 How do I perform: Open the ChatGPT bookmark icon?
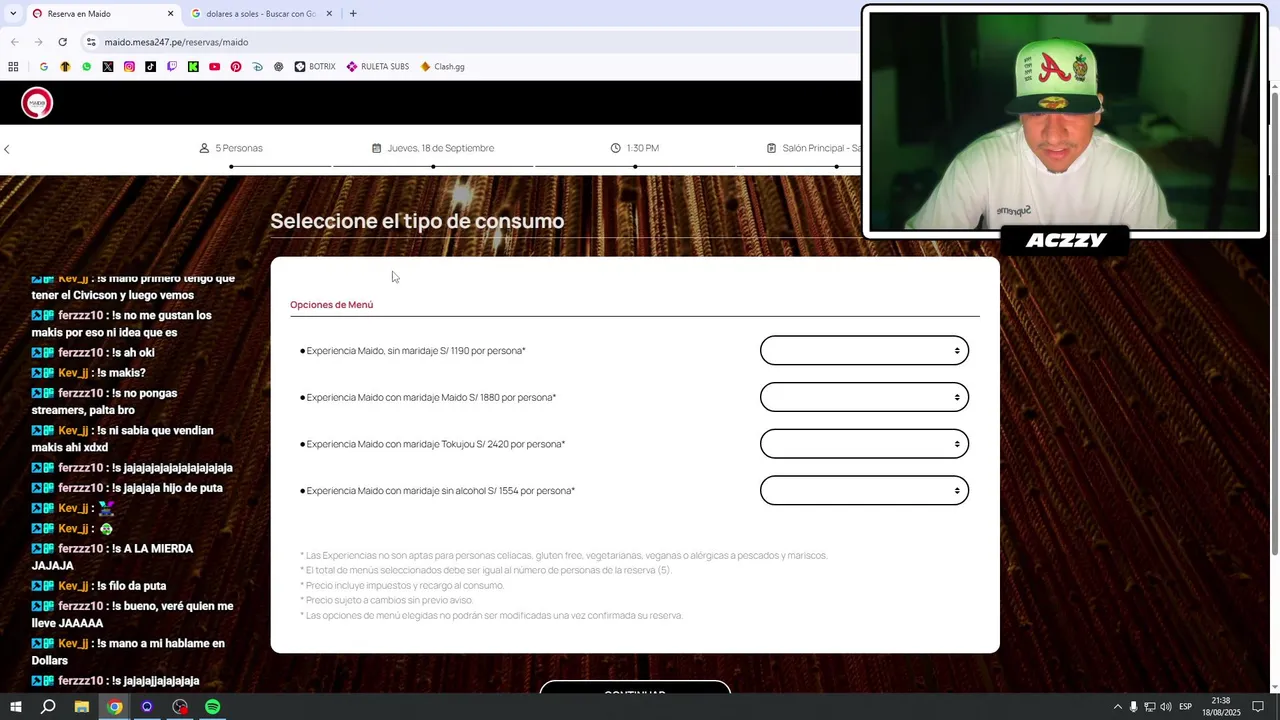[278, 67]
